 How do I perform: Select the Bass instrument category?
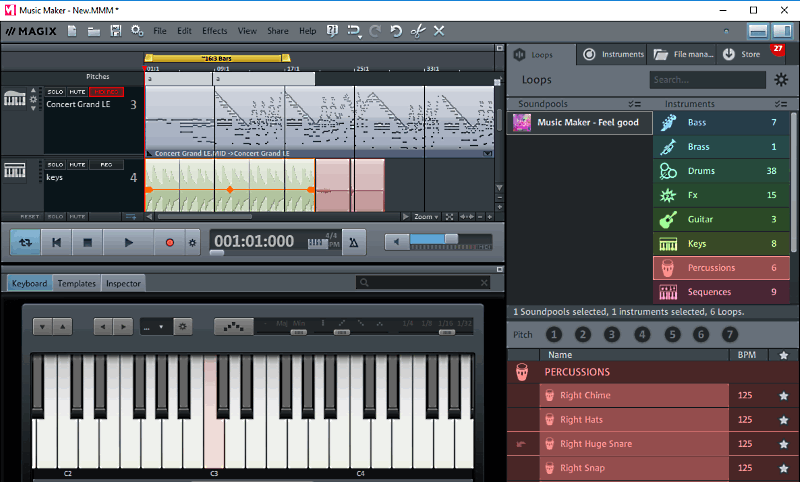[x=721, y=122]
